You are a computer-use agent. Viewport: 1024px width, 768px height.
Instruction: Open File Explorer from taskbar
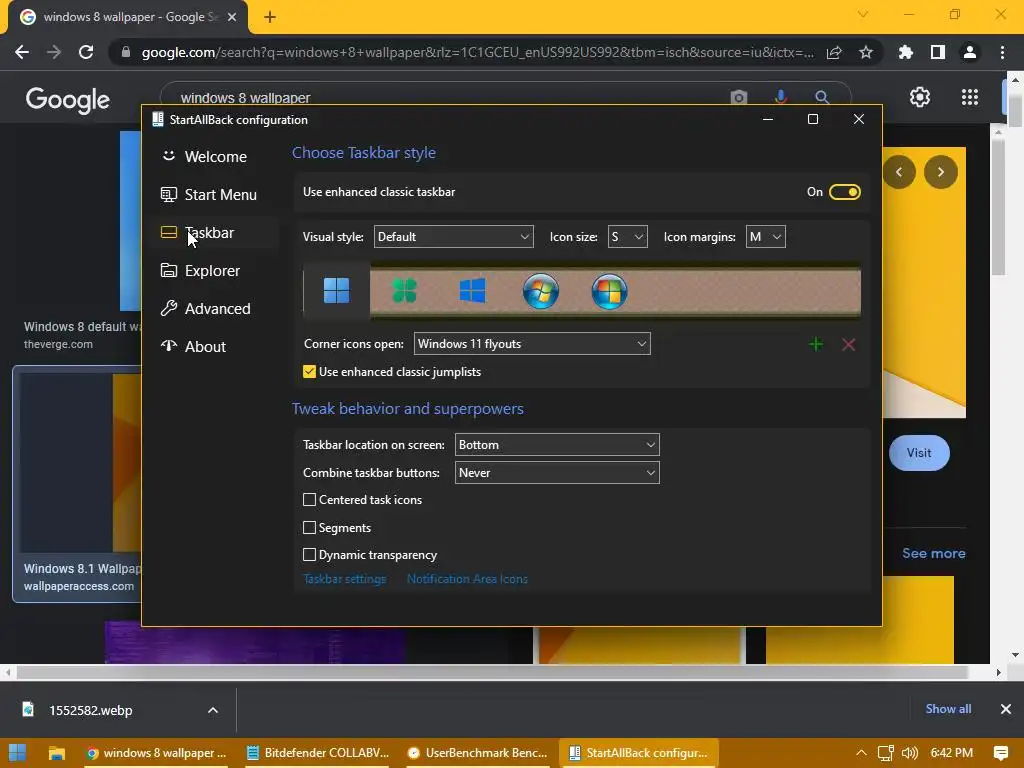tap(57, 753)
